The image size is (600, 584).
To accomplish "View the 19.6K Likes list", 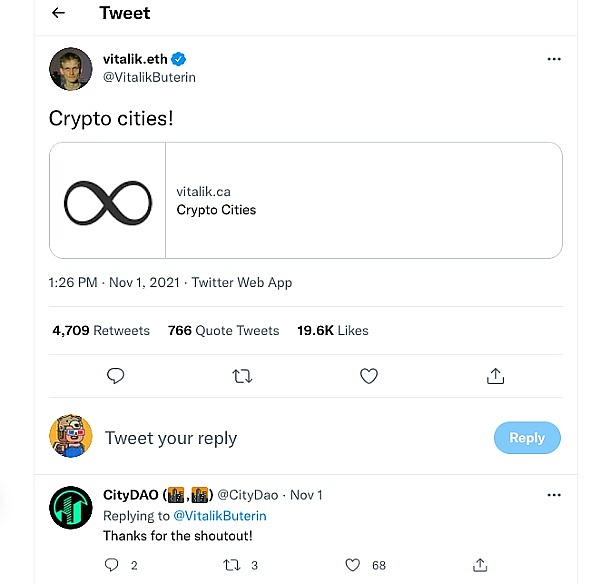I will [x=332, y=330].
